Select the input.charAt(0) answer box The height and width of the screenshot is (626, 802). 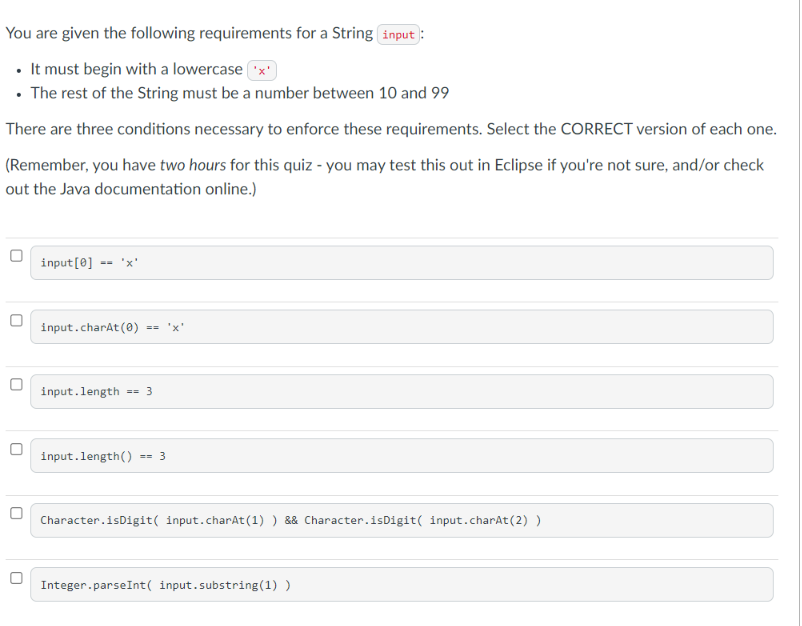[400, 326]
